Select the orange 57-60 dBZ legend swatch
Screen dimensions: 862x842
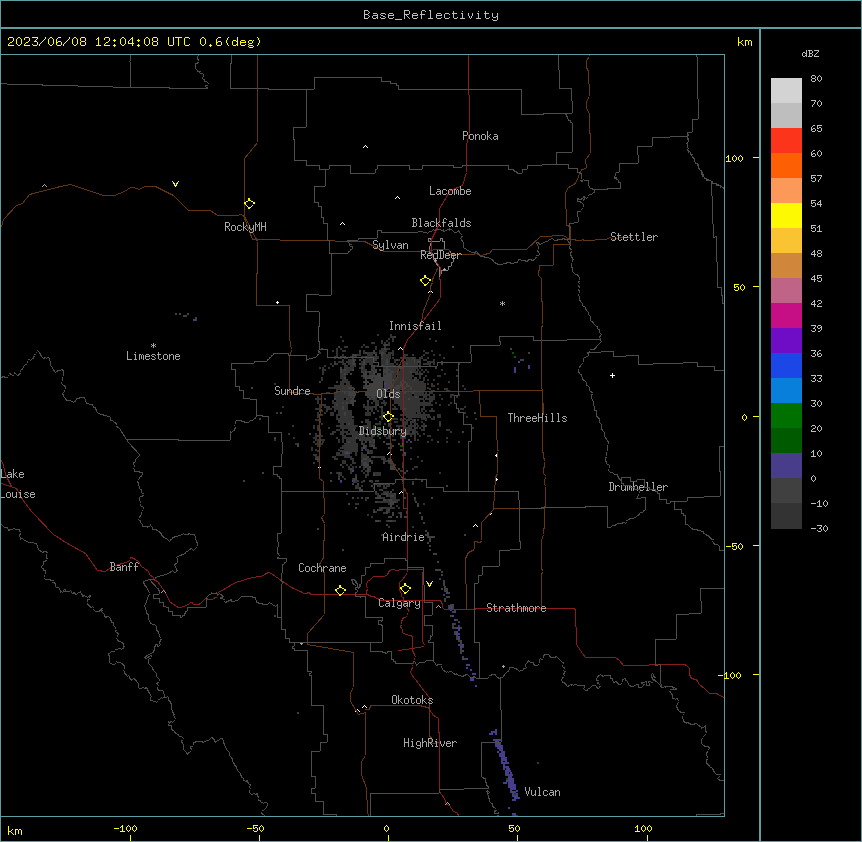point(786,165)
